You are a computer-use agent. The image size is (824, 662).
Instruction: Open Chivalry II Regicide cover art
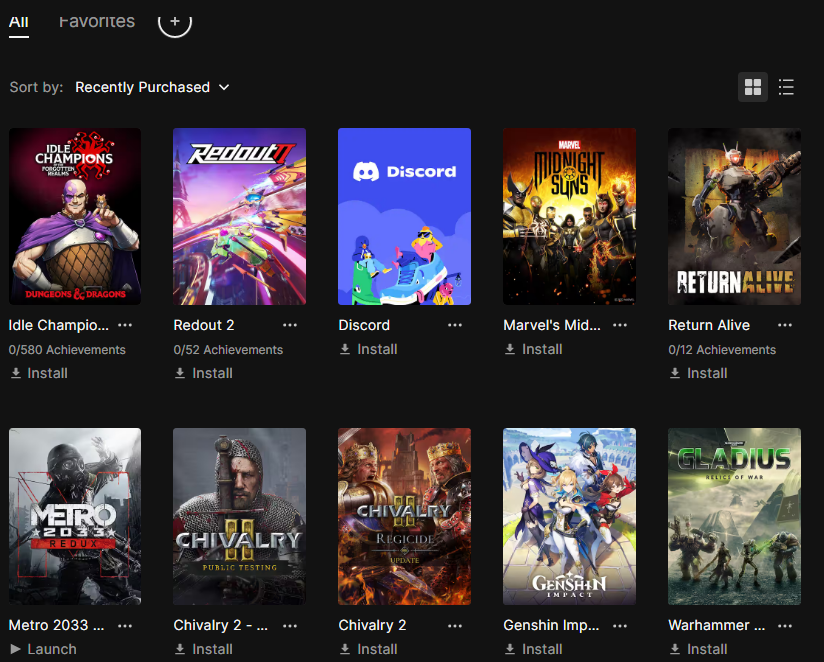pyautogui.click(x=405, y=516)
